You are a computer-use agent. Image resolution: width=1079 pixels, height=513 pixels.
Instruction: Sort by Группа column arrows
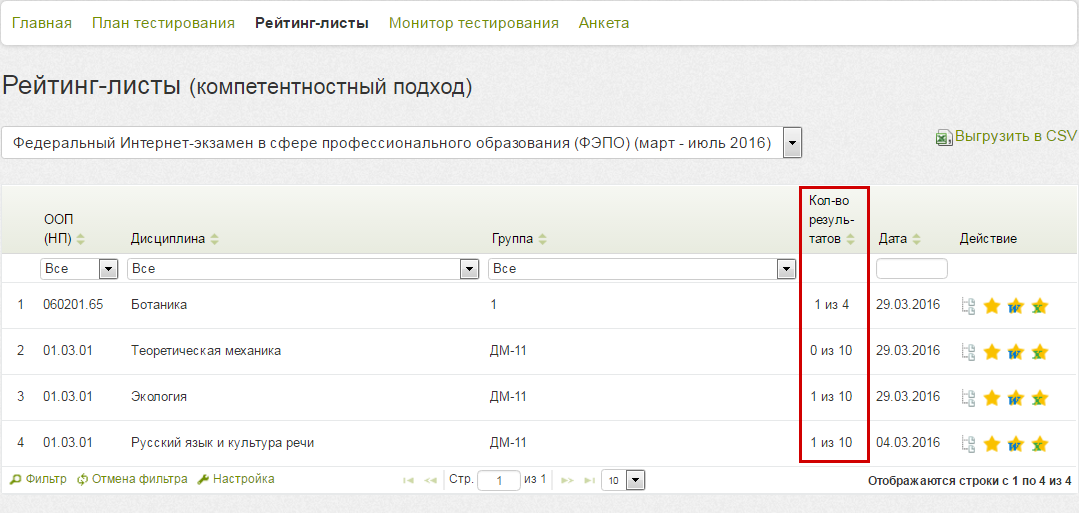tap(542, 240)
